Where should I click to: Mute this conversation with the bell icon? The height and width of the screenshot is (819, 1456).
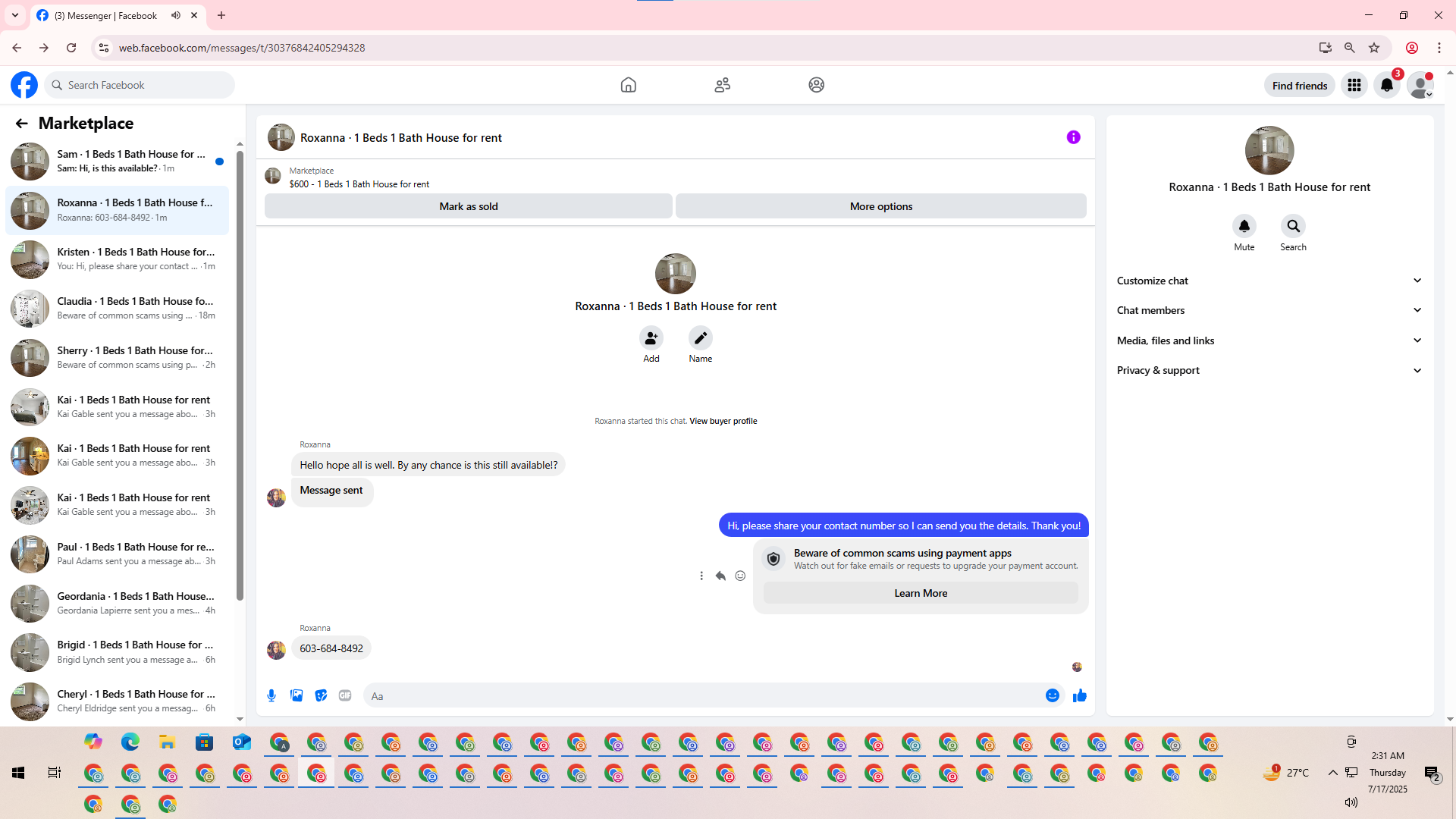1244,226
